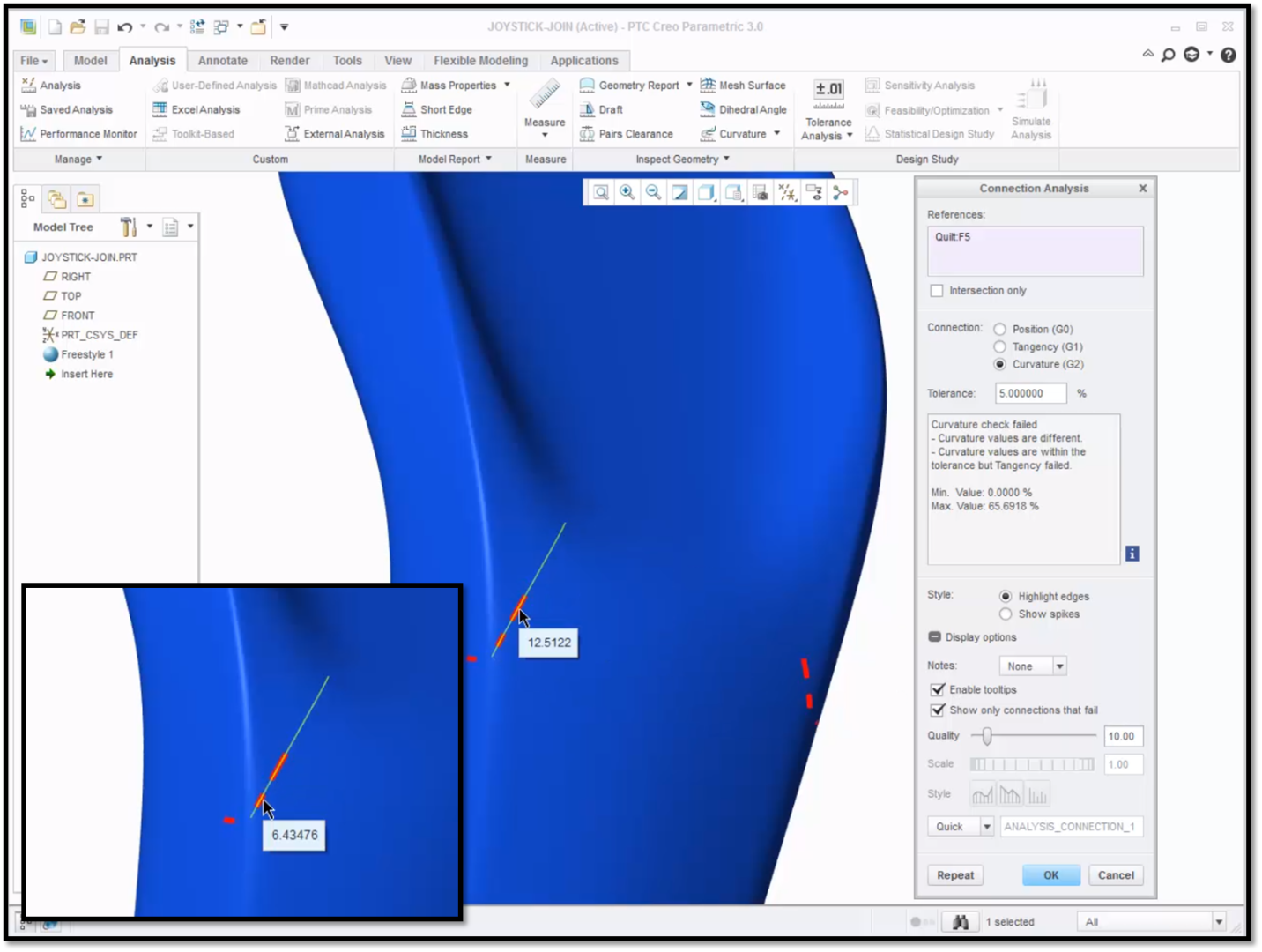Open the Favorites tab in navigator
The width and height of the screenshot is (1262, 952).
tap(85, 199)
